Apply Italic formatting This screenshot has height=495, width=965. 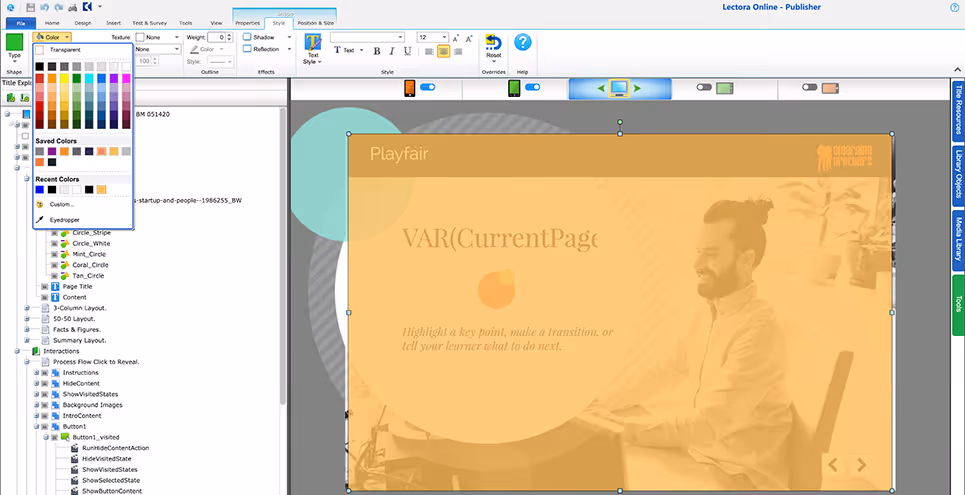click(393, 51)
